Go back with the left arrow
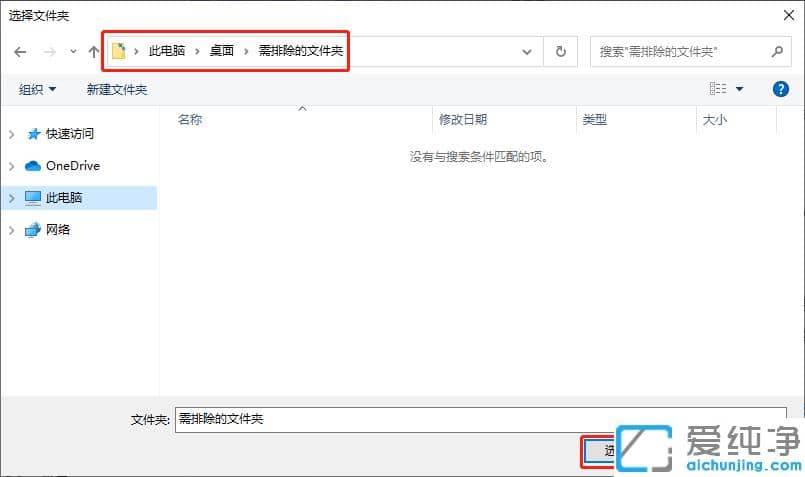805x477 pixels. coord(20,51)
